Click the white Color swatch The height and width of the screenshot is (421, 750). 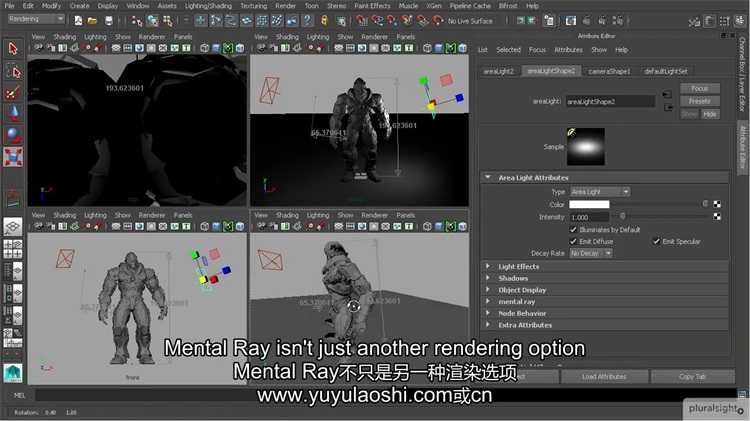589,204
